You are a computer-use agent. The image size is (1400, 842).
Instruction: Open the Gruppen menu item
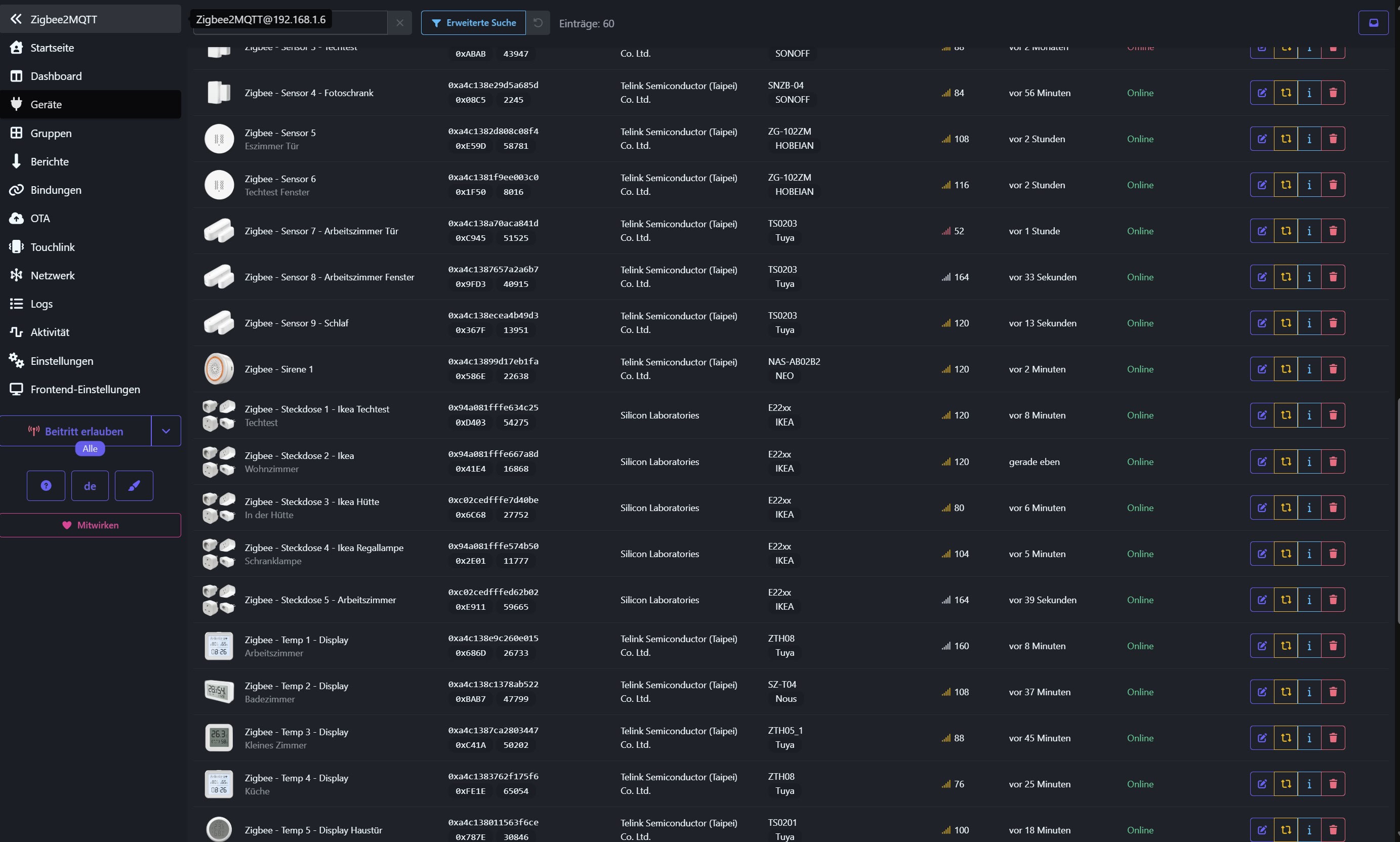click(51, 133)
